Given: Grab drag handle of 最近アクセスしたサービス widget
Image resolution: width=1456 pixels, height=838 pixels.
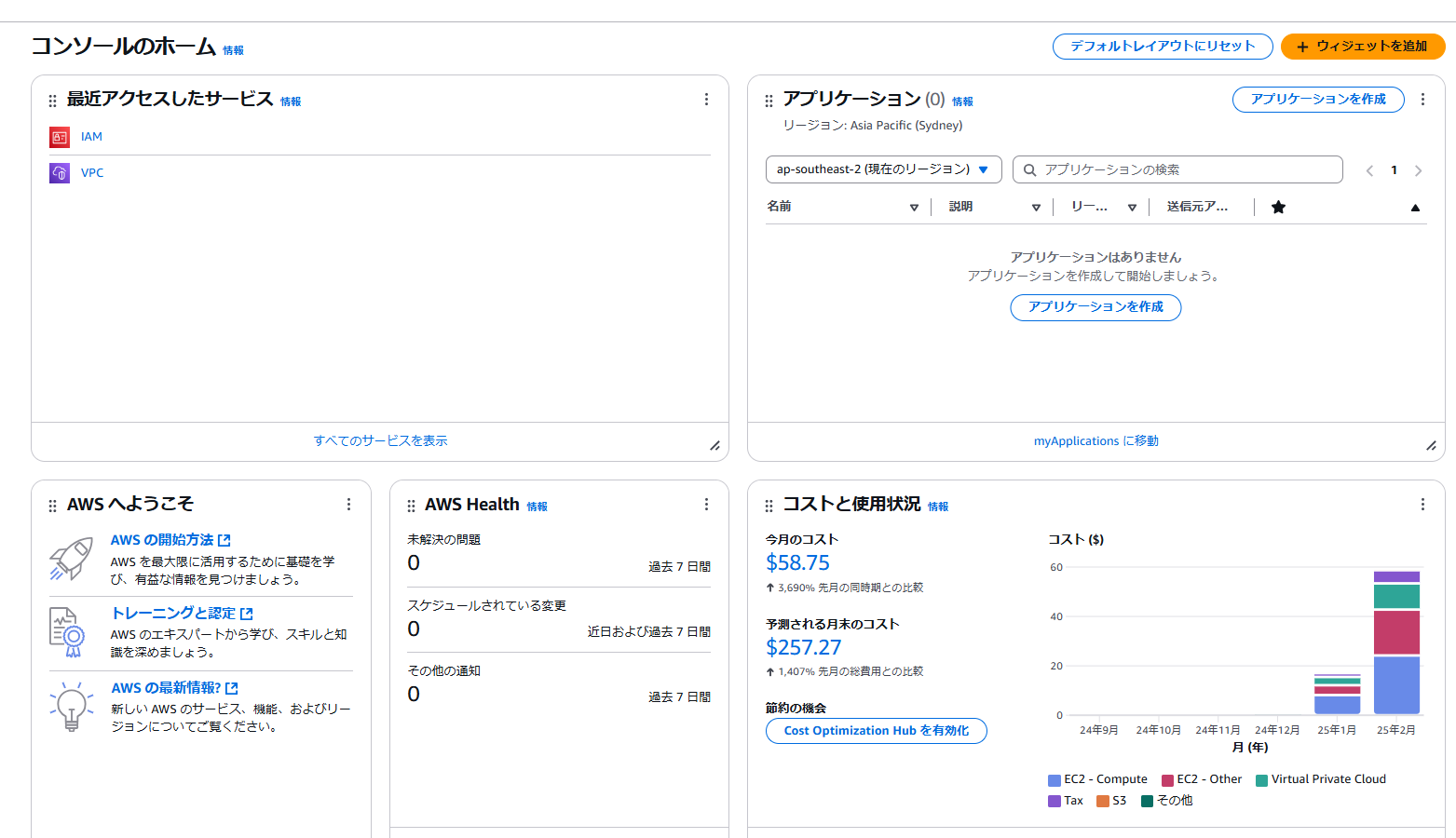Looking at the screenshot, I should [52, 101].
